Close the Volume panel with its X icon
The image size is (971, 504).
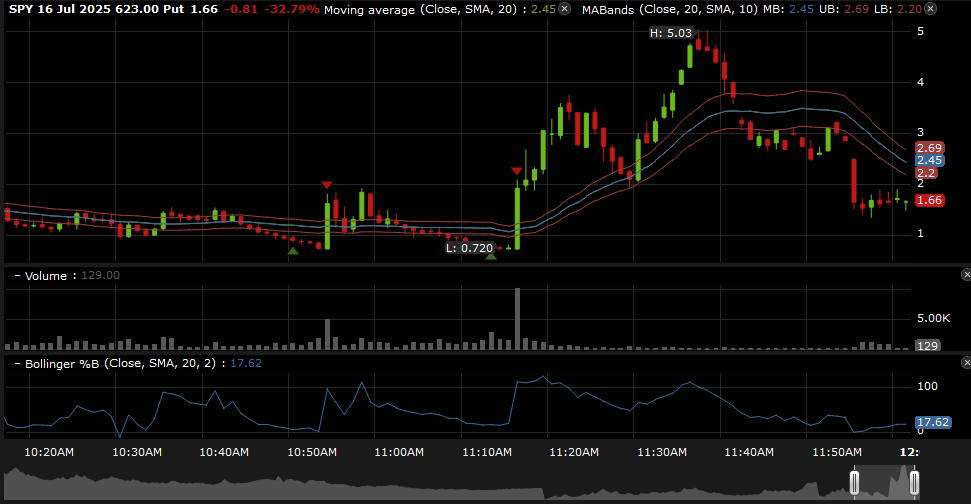tap(966, 274)
